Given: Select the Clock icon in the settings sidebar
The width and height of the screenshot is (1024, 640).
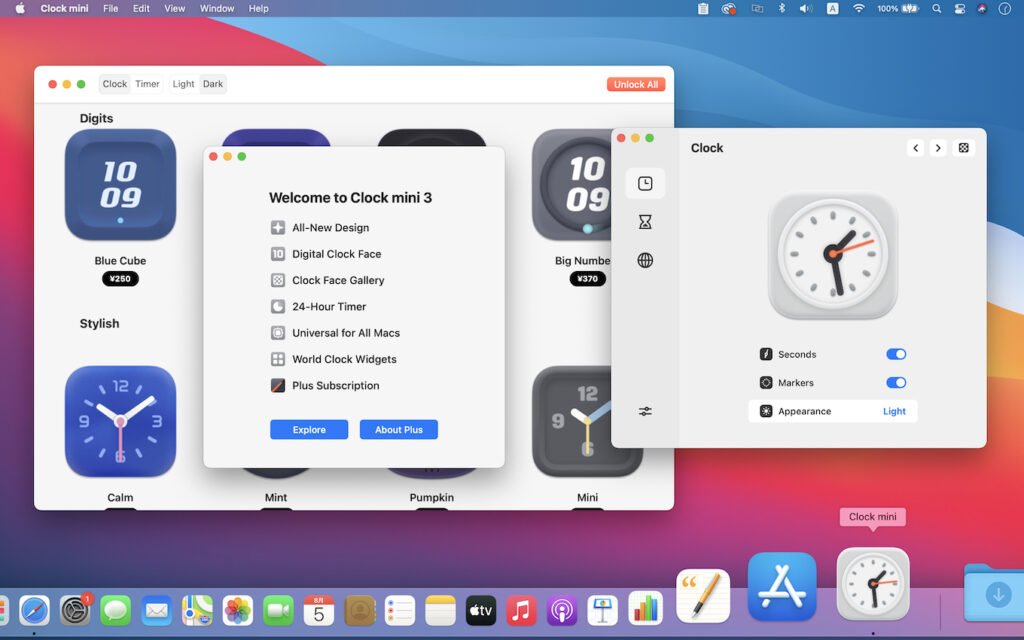Looking at the screenshot, I should click(645, 183).
